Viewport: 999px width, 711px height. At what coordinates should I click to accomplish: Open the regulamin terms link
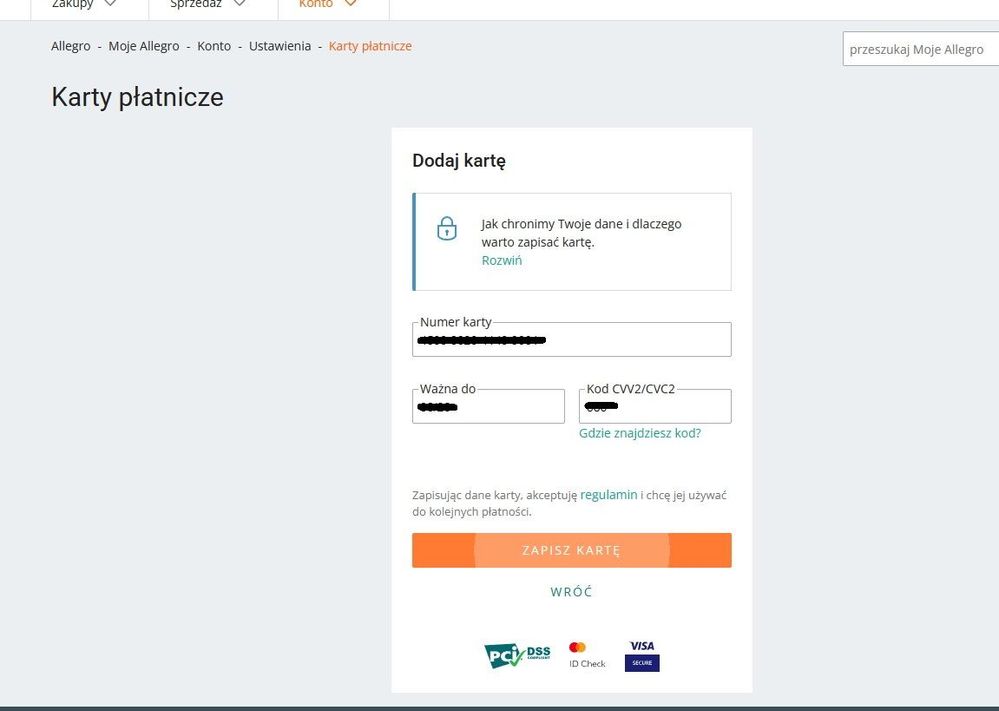click(608, 495)
